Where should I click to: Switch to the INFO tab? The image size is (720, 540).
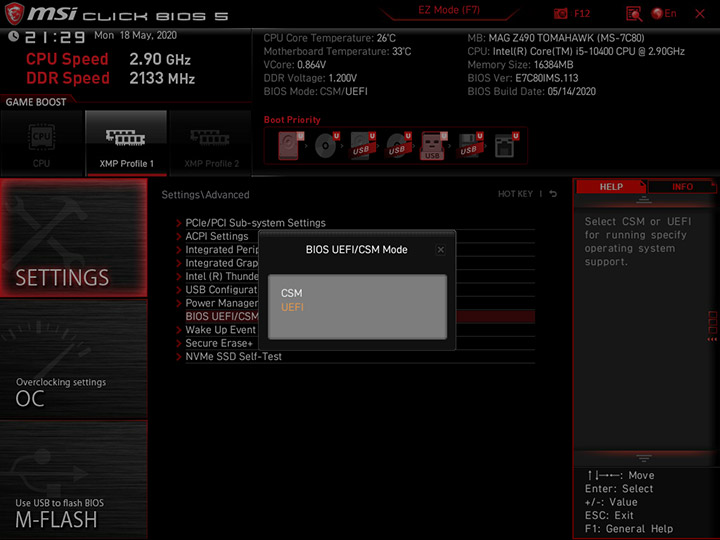(x=682, y=187)
